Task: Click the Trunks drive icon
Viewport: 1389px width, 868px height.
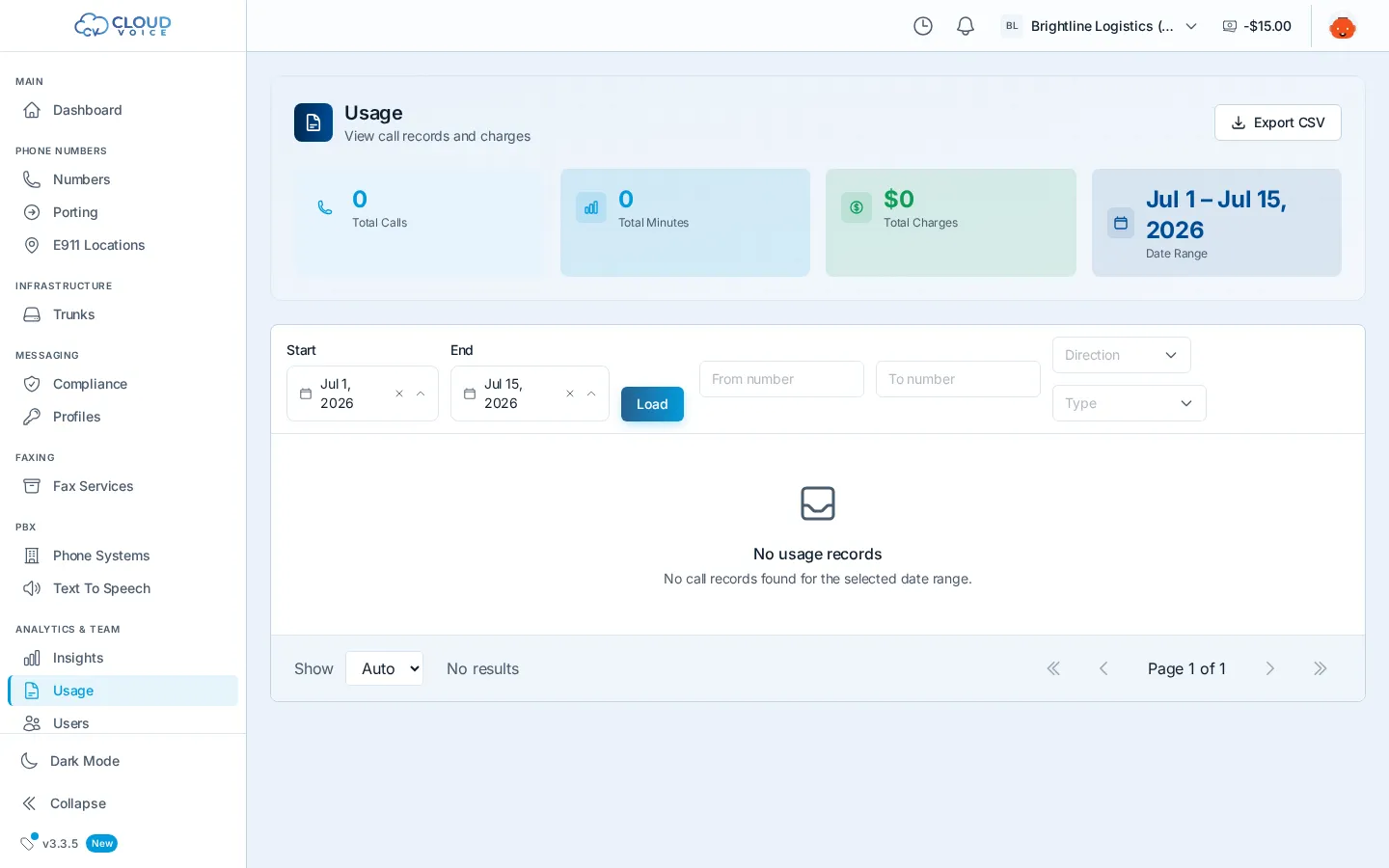Action: click(32, 314)
